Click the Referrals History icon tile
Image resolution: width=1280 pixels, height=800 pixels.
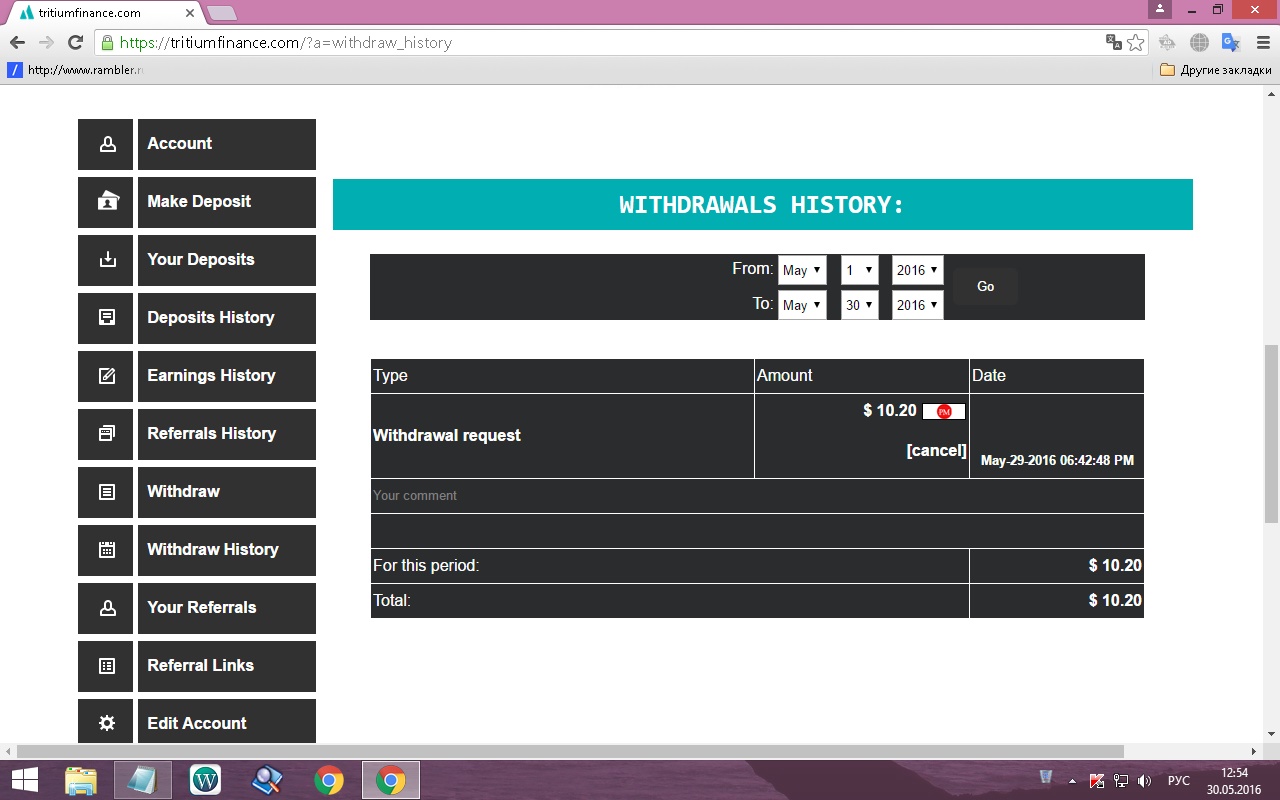coord(105,434)
